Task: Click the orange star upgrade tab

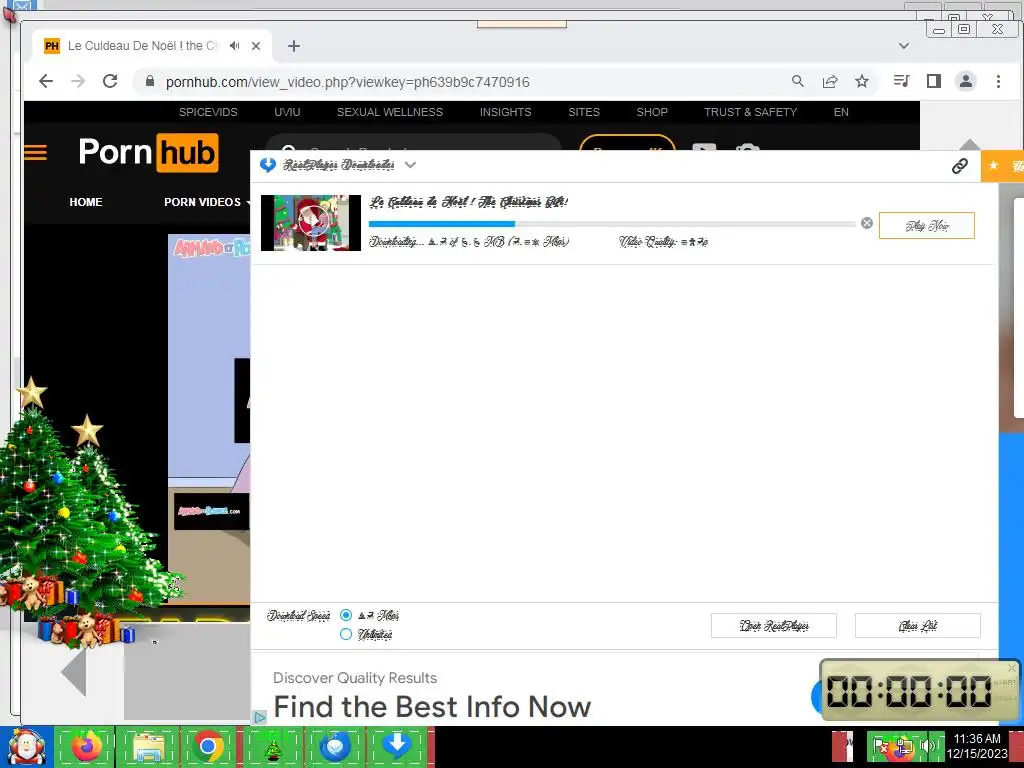Action: click(1002, 166)
